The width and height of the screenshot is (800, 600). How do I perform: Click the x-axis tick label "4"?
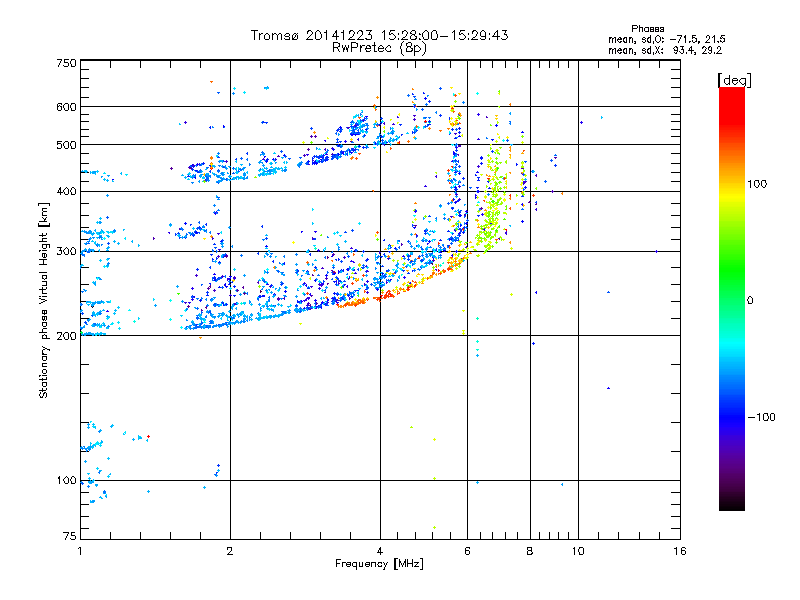(380, 551)
